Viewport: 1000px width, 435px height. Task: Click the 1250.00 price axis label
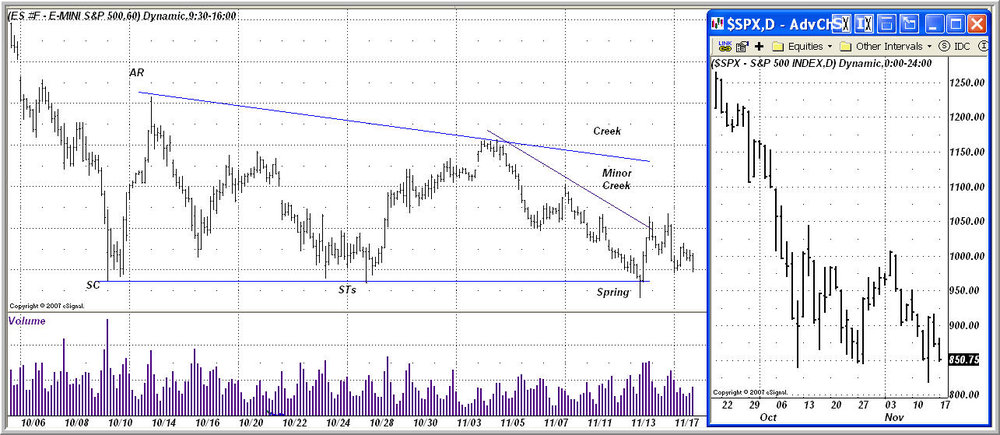click(x=965, y=83)
